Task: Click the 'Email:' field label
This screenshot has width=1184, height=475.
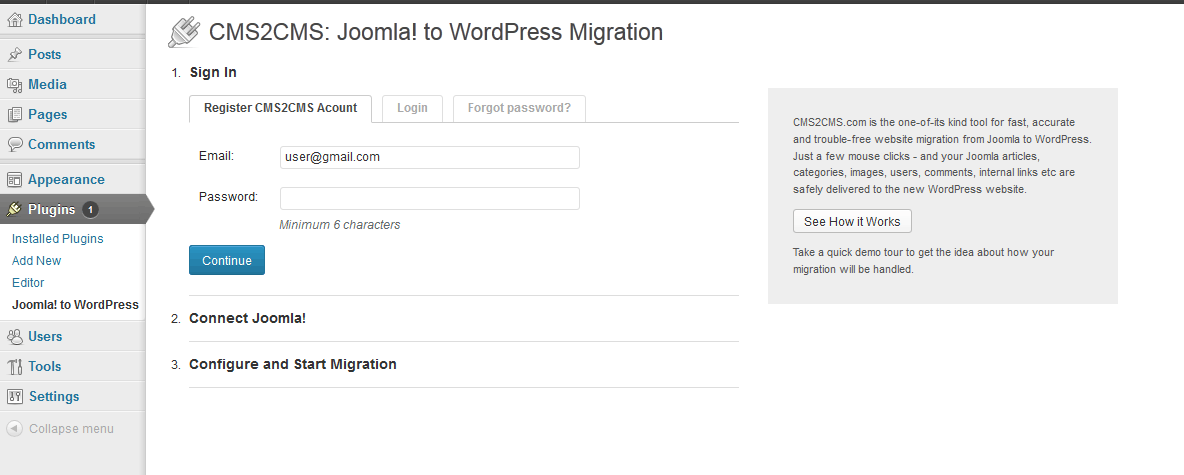Action: (217, 156)
